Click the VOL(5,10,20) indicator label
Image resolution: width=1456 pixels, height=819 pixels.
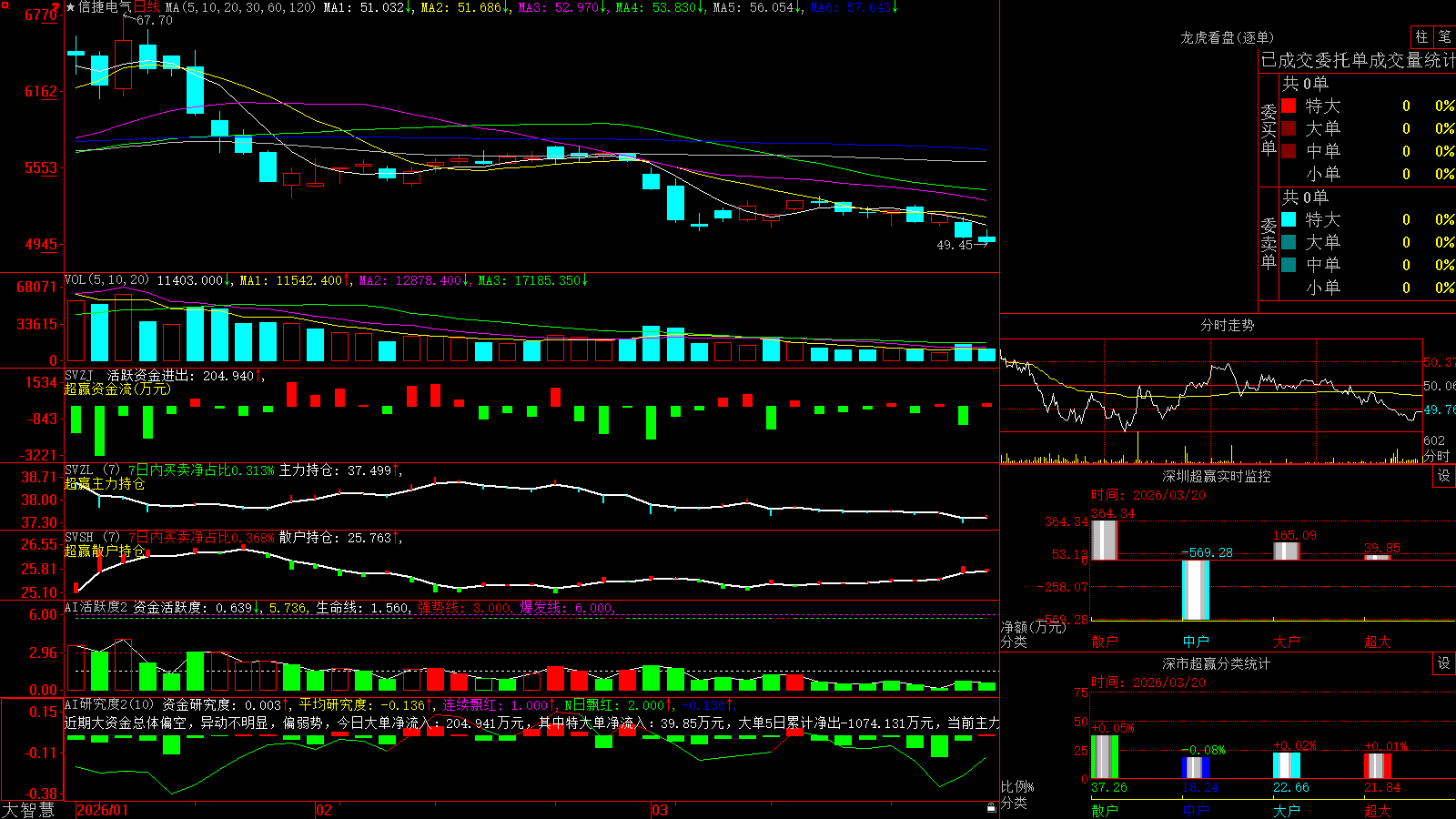106,280
